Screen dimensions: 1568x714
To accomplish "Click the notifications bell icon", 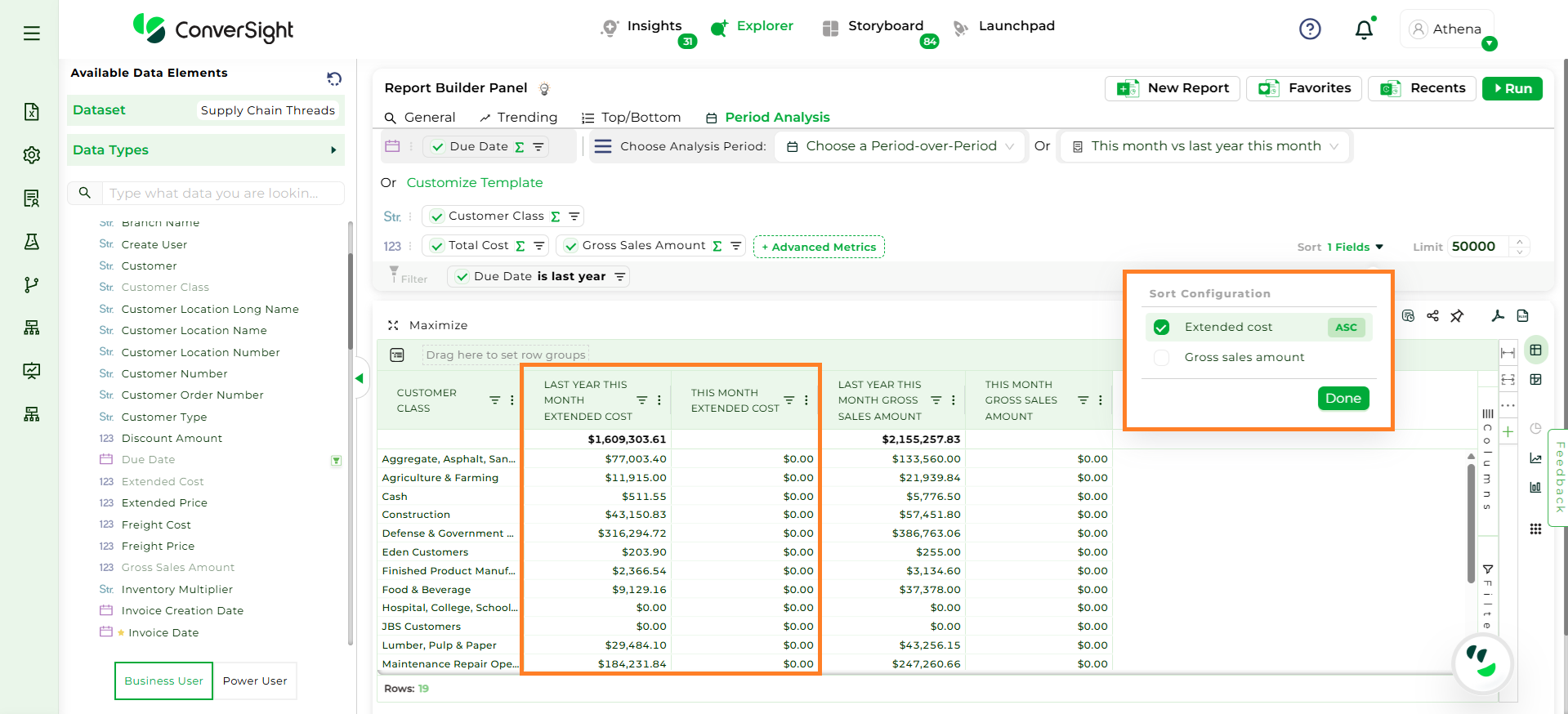I will pos(1364,30).
